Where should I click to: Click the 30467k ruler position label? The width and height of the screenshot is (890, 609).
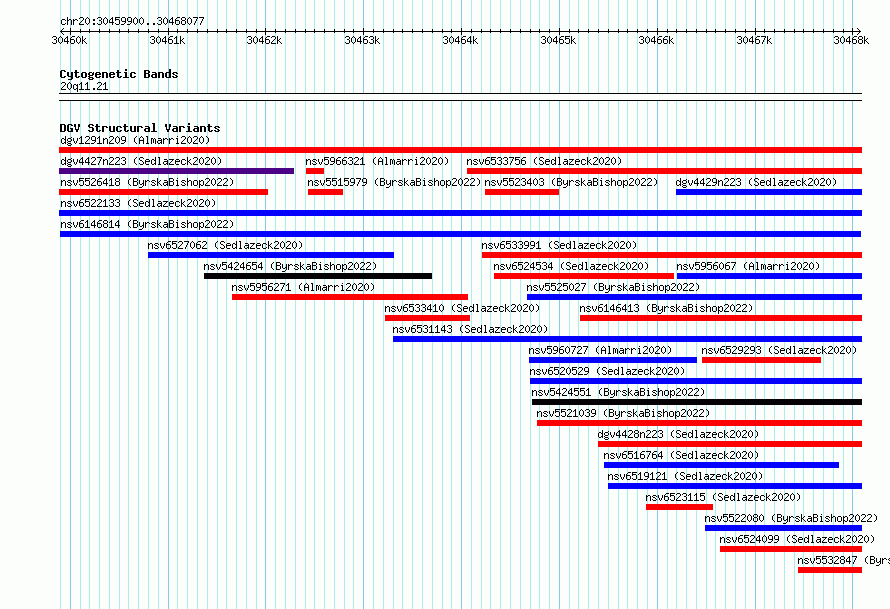point(754,40)
